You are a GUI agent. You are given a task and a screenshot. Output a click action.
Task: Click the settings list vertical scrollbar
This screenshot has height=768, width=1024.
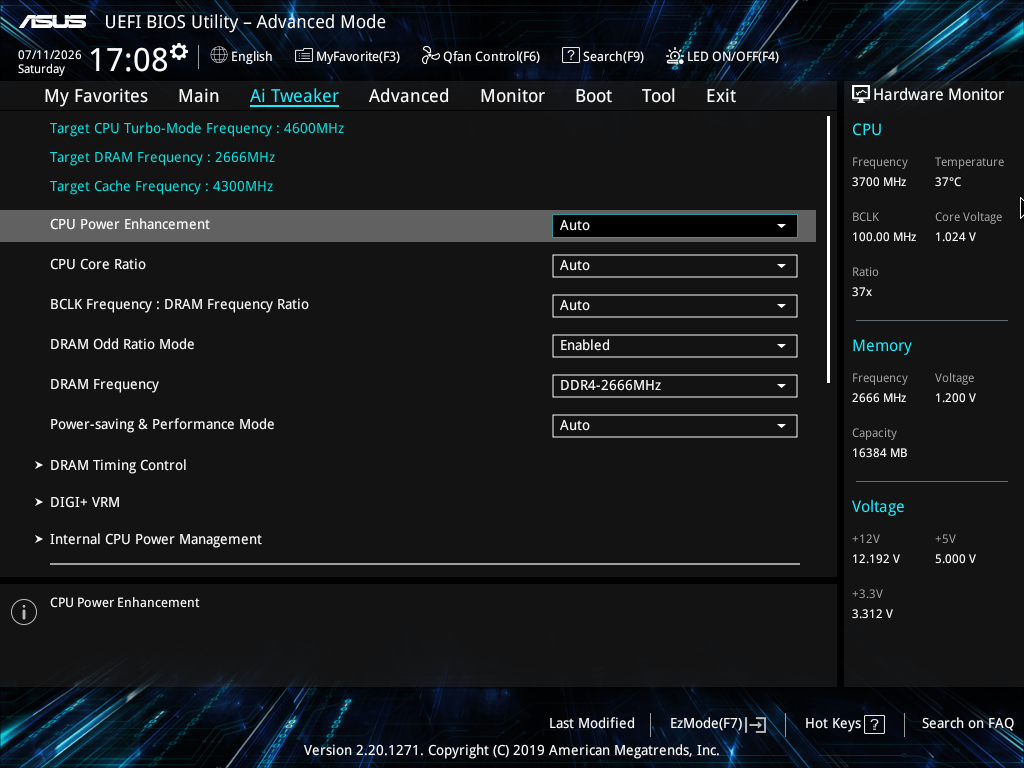(x=828, y=249)
